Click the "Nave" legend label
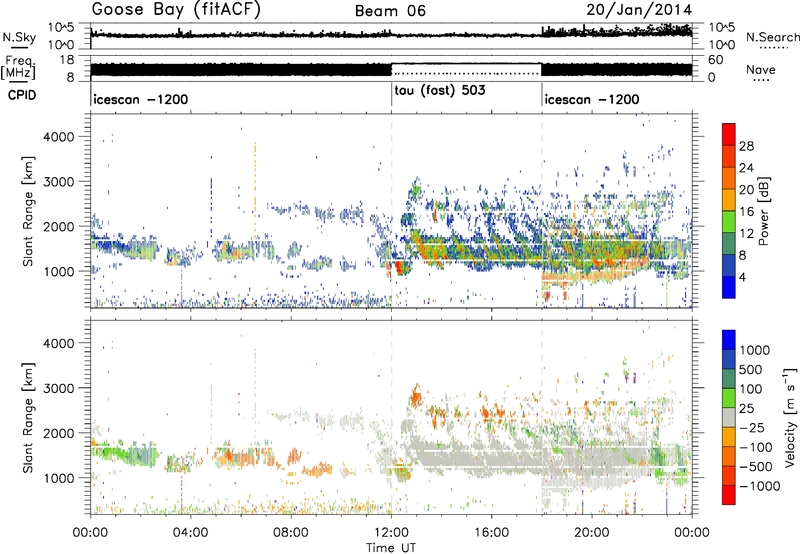 [x=761, y=69]
